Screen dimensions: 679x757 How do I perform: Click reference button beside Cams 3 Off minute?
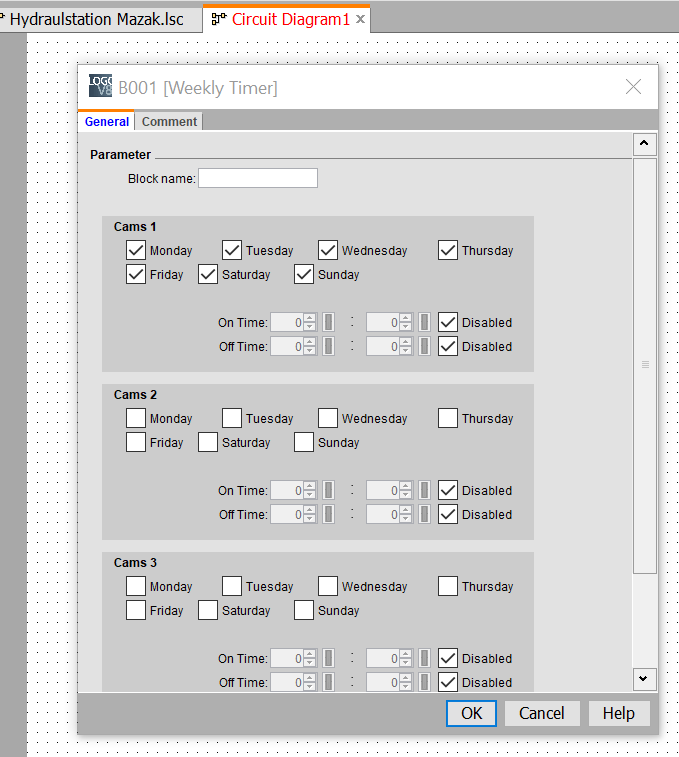(x=424, y=682)
